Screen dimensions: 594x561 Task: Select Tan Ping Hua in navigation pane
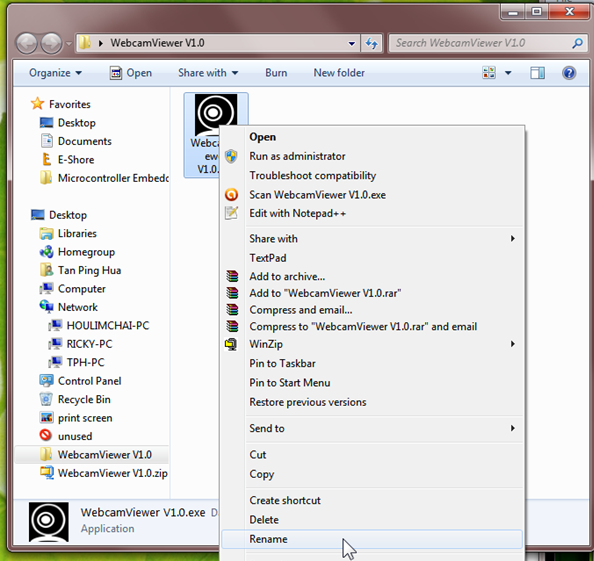(89, 270)
